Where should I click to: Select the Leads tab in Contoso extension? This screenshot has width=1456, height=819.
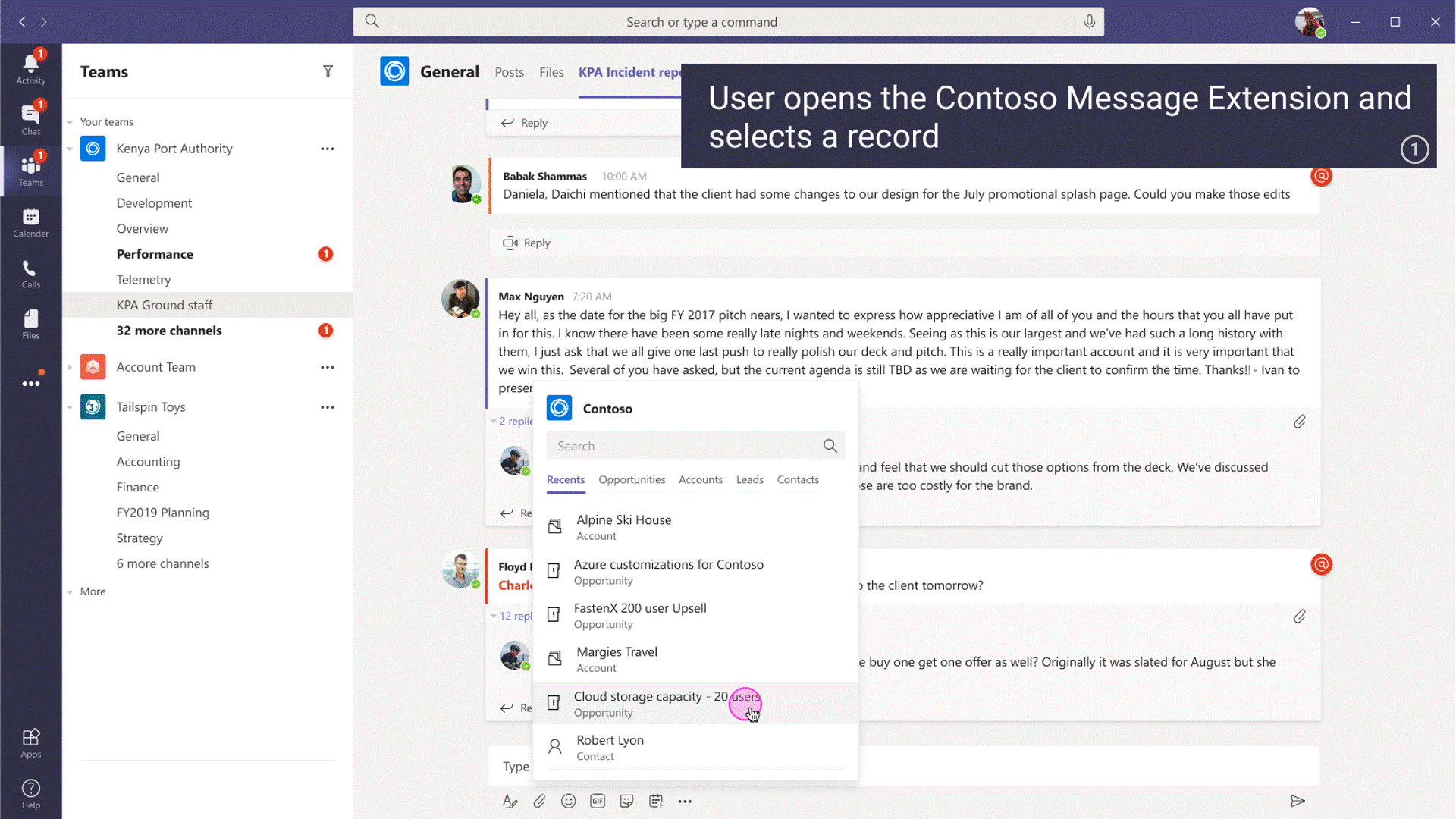click(x=749, y=479)
